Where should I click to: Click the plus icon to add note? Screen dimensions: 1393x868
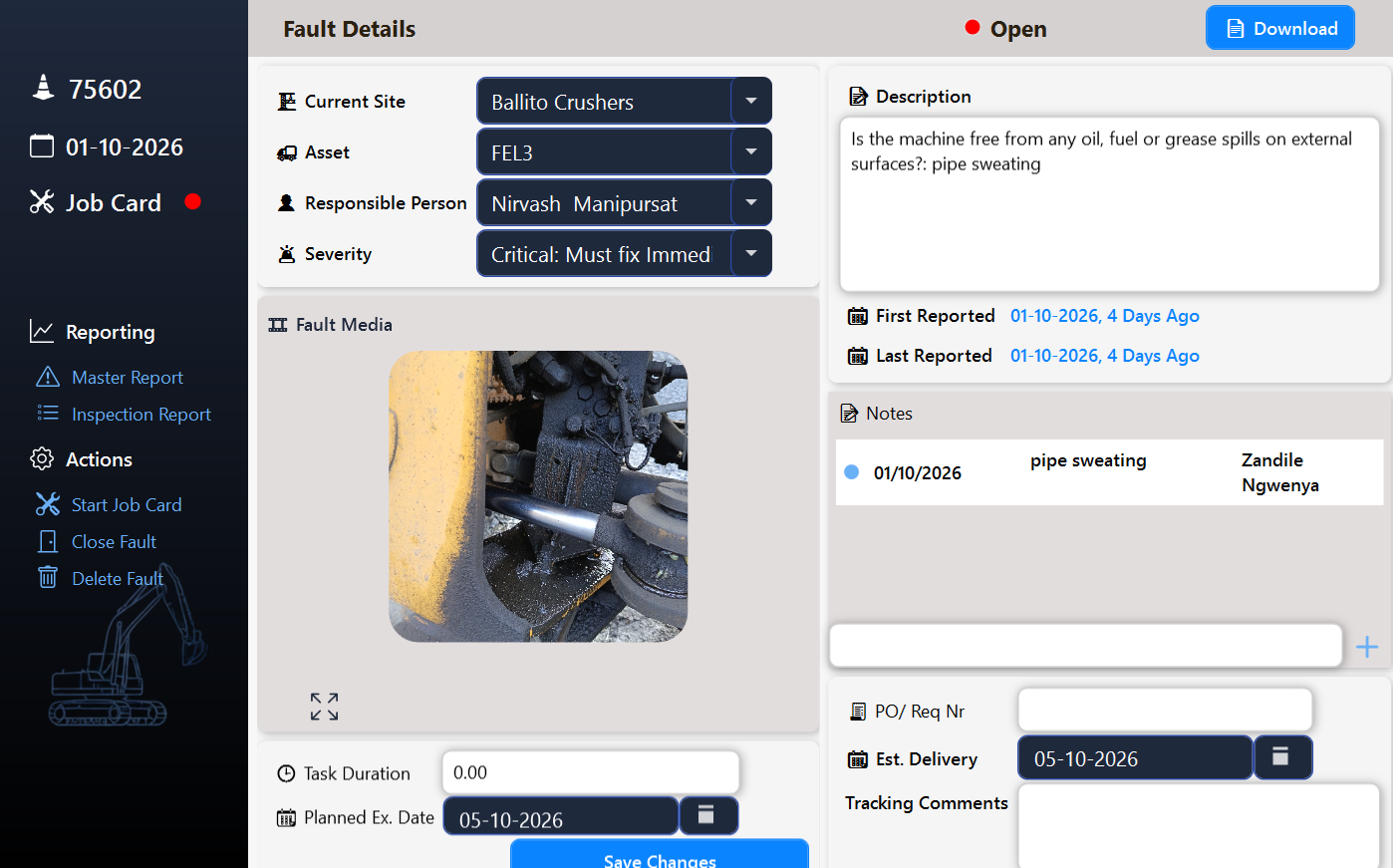pyautogui.click(x=1367, y=647)
